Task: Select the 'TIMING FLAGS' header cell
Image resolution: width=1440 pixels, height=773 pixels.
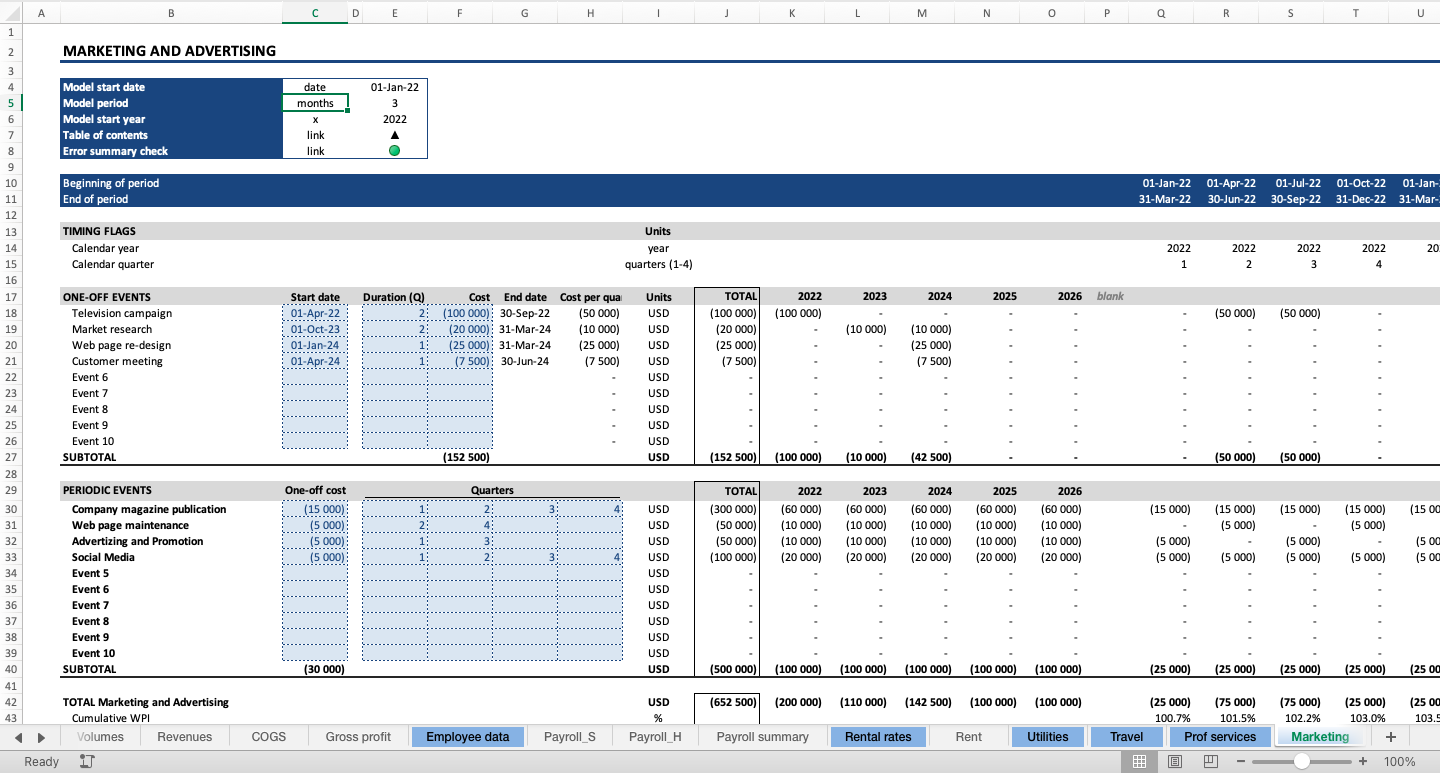Action: [99, 231]
